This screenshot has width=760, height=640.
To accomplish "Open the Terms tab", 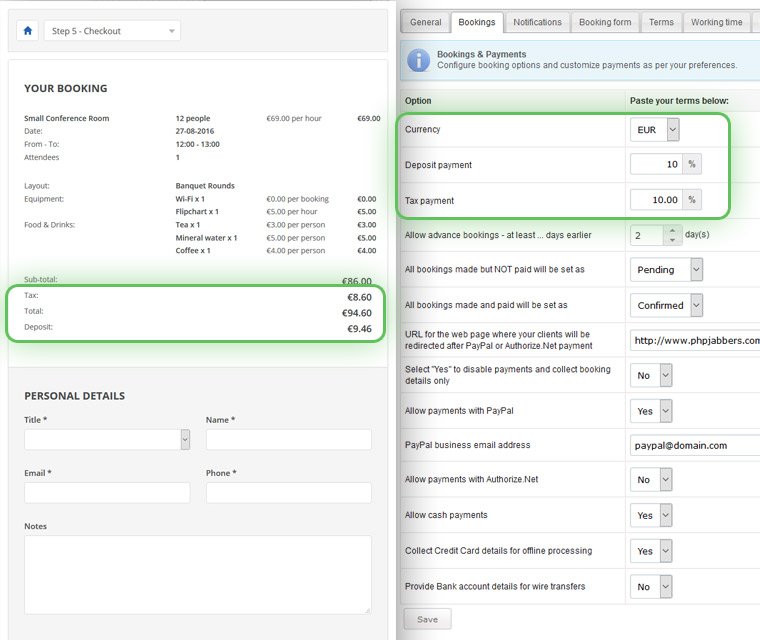I will [661, 22].
